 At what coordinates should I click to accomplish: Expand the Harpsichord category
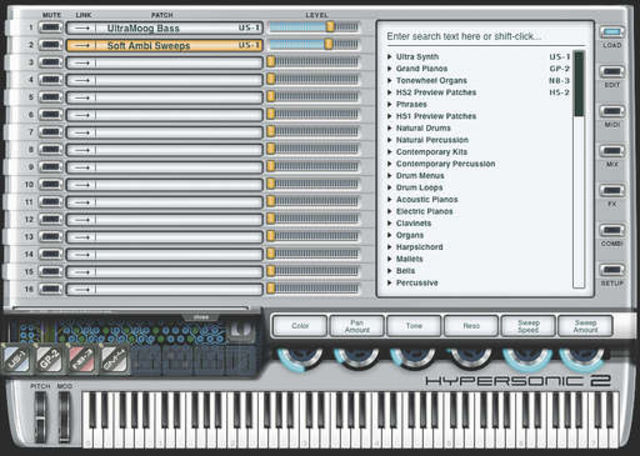tap(390, 247)
